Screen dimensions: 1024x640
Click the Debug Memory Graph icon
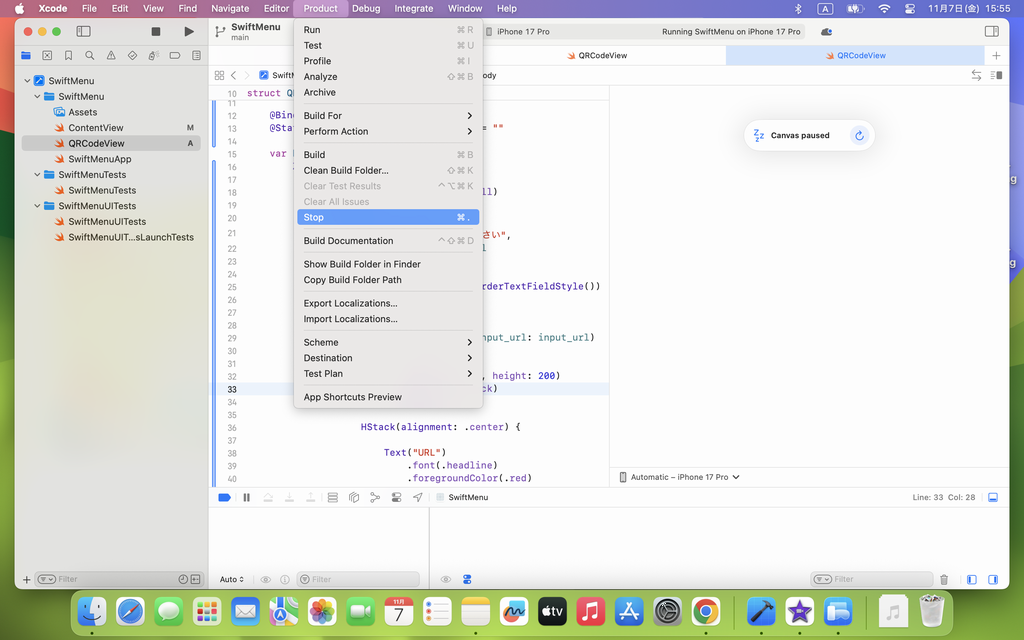(375, 497)
